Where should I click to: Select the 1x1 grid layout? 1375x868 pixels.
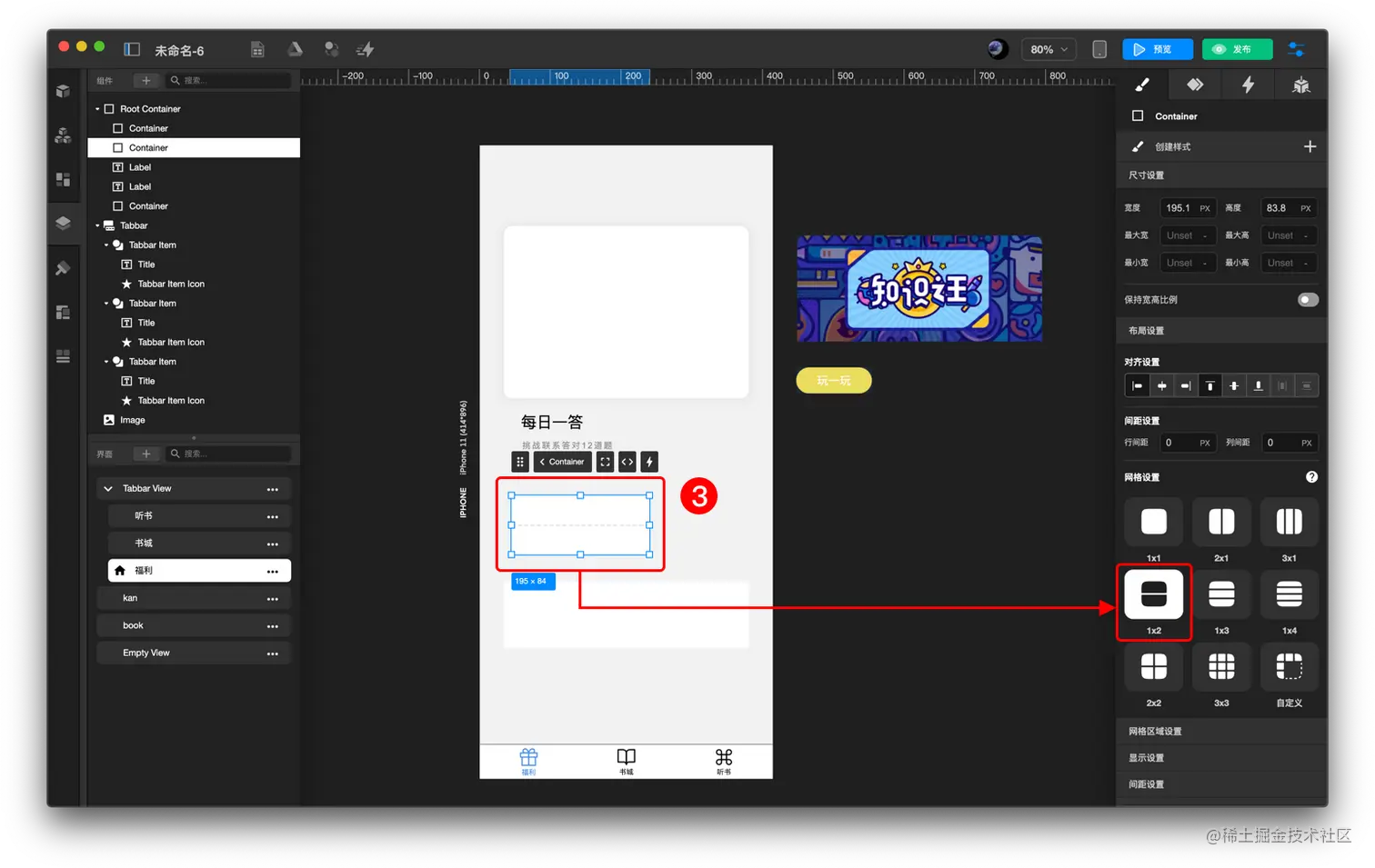(1154, 522)
